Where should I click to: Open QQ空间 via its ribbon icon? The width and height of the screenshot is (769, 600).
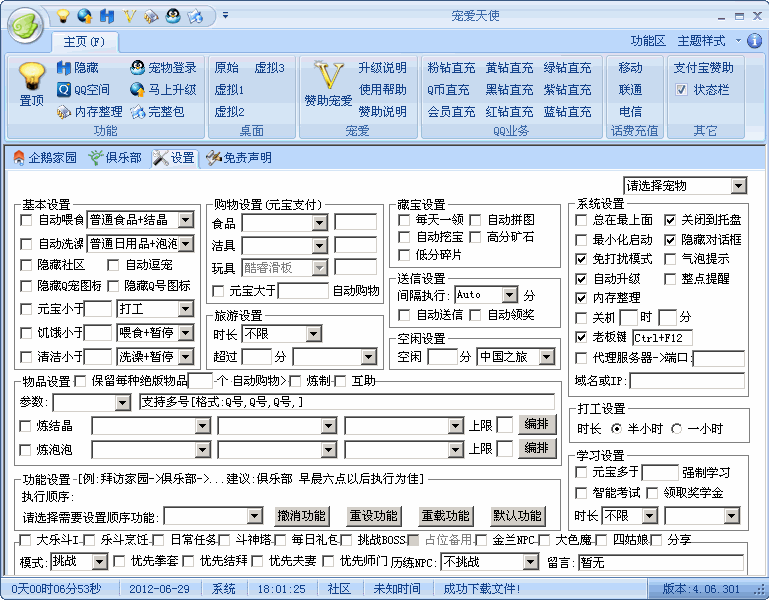pyautogui.click(x=64, y=89)
